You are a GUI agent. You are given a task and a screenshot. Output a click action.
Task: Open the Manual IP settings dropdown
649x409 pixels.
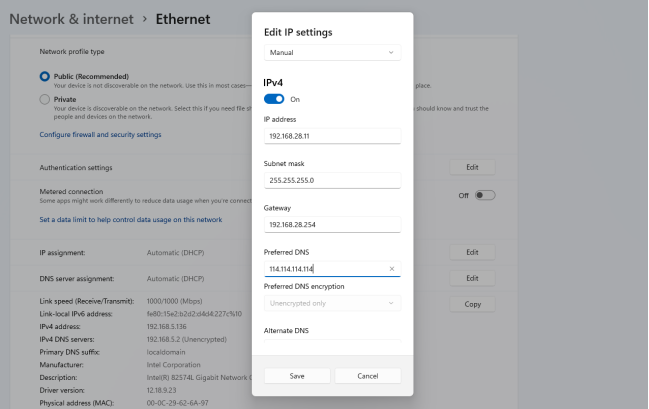[x=332, y=53]
